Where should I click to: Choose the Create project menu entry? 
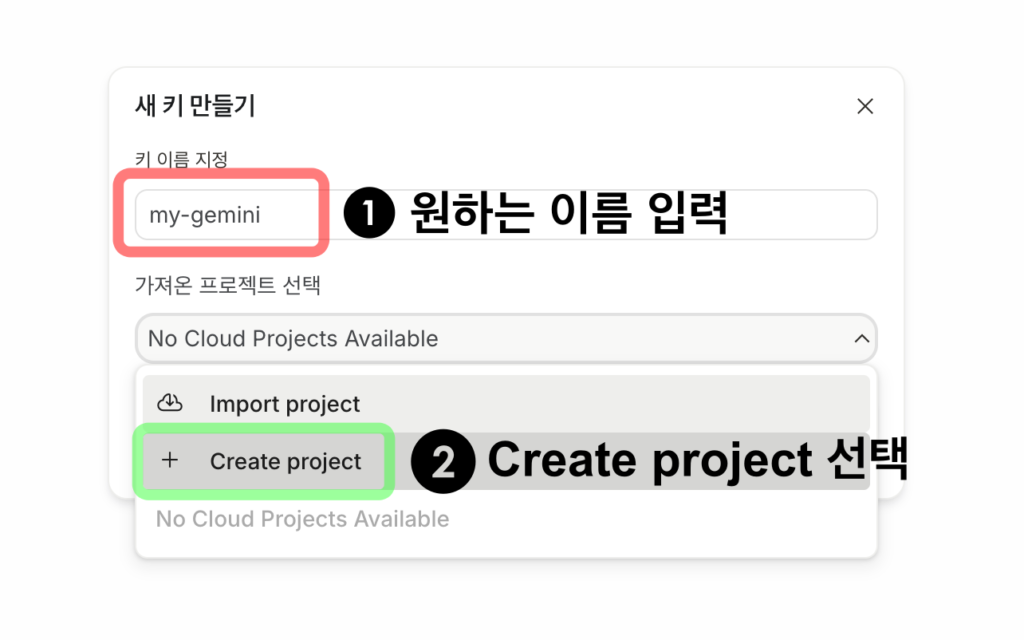(x=285, y=462)
